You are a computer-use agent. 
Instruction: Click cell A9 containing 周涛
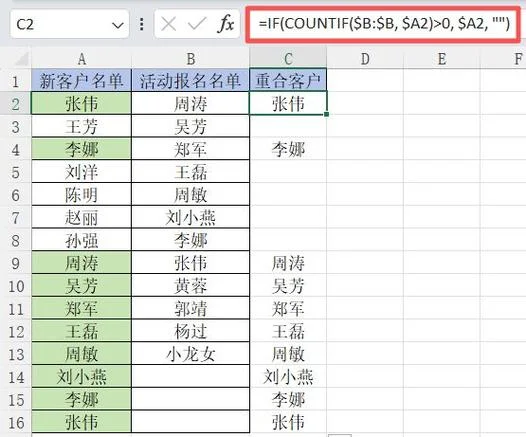pos(82,263)
